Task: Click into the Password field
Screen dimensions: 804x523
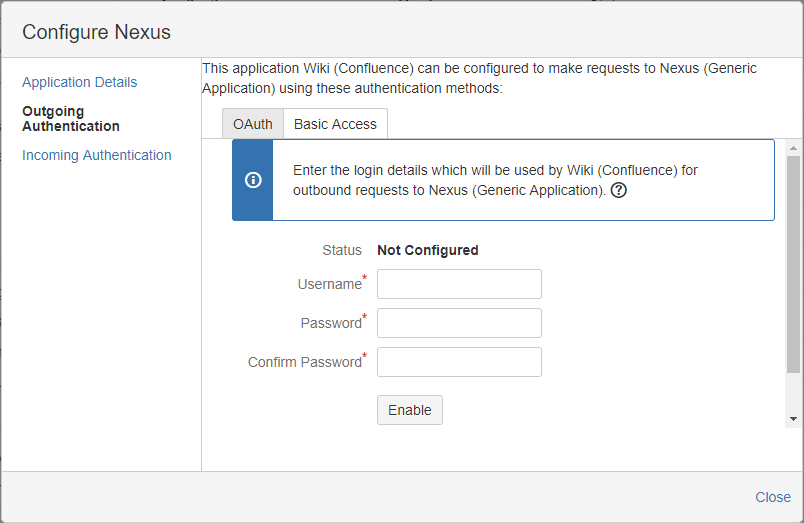Action: (459, 323)
